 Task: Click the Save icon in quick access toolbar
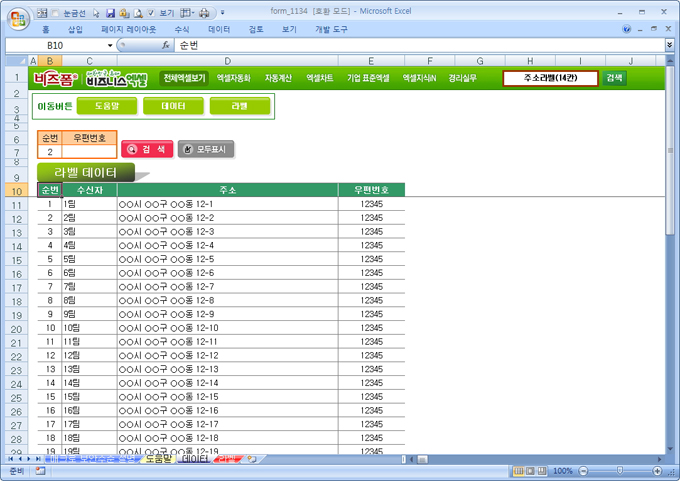[x=108, y=13]
